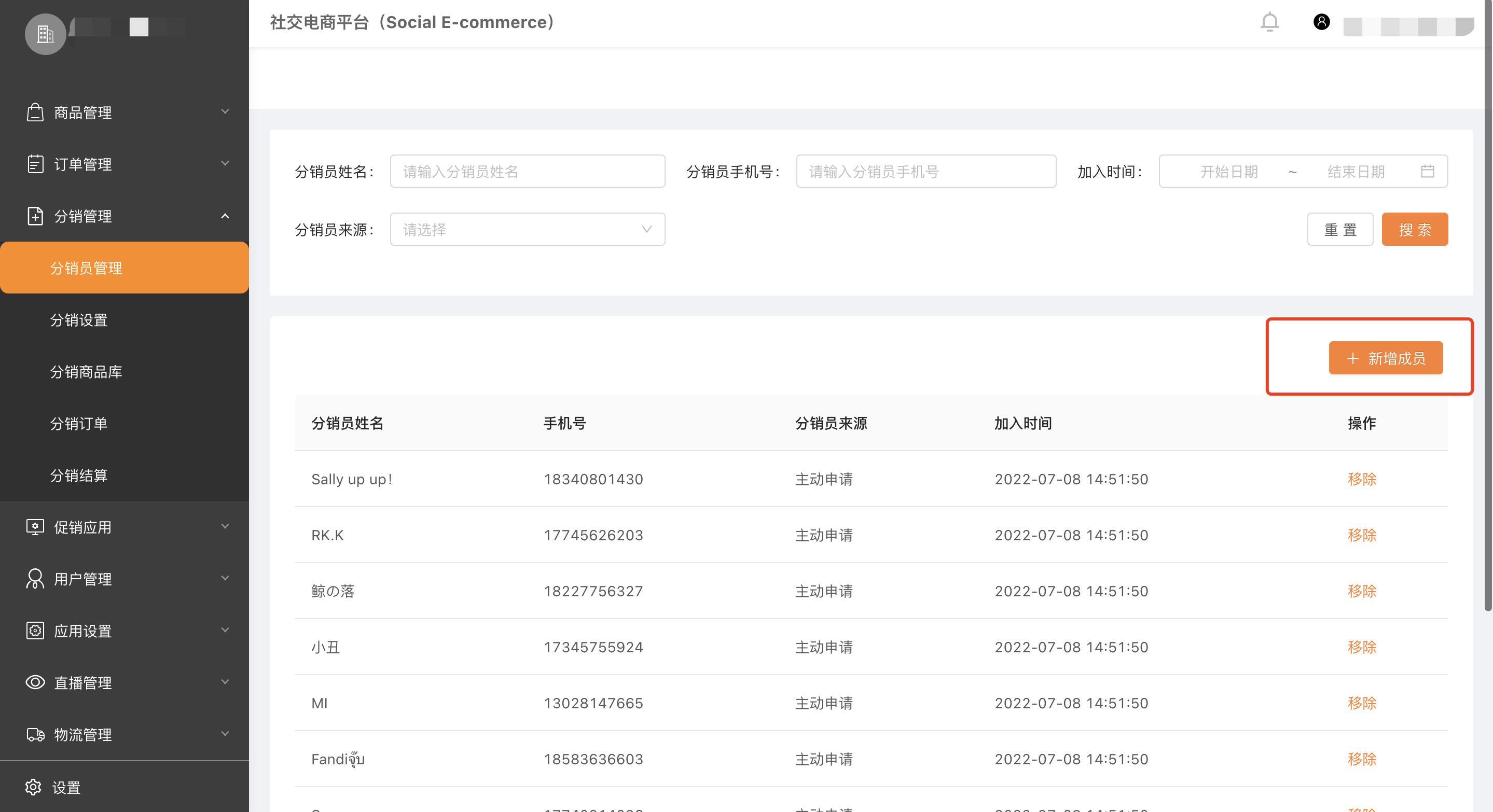
Task: Remove distributor 鲸の落
Action: [1361, 591]
